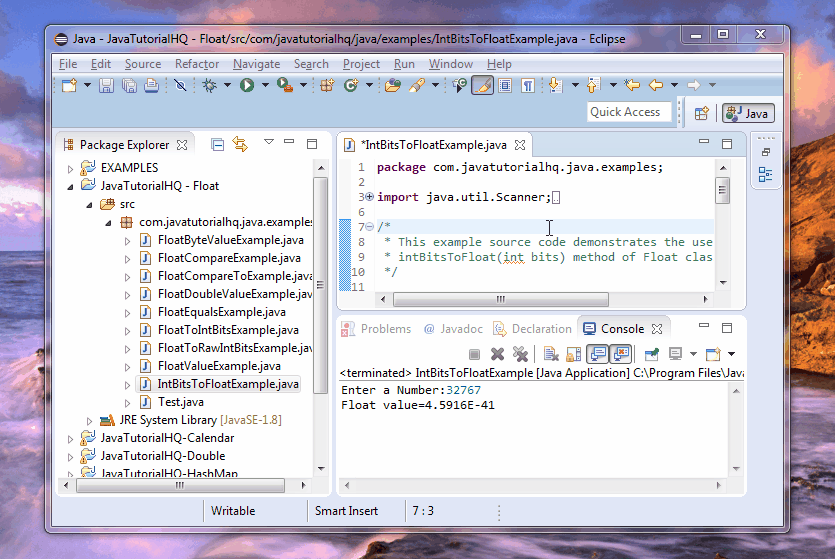Click Collapse All in Package Explorer
Screen dimensions: 835x559
point(217,144)
